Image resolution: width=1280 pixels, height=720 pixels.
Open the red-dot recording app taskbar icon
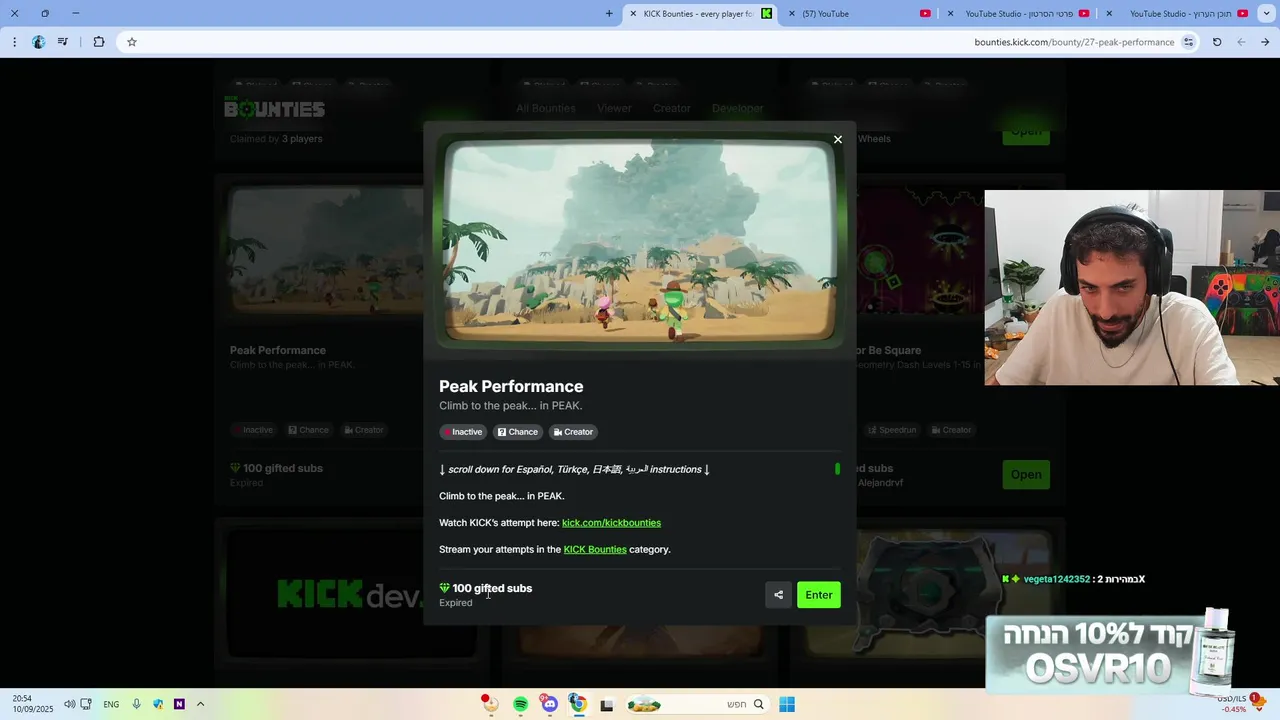489,704
